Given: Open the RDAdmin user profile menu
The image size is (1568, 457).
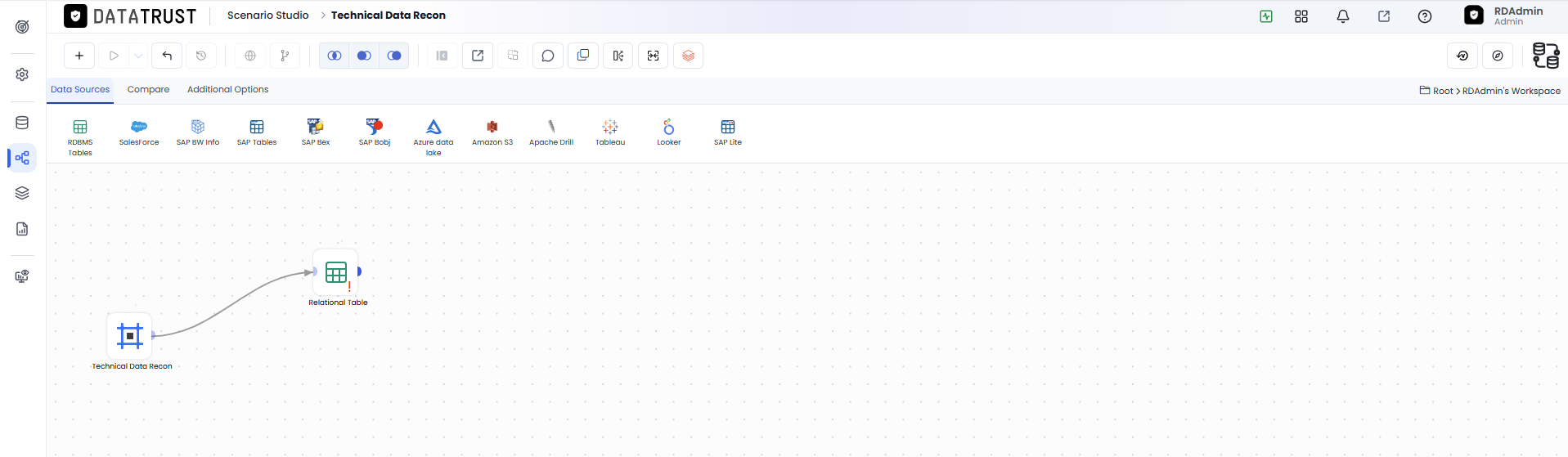Looking at the screenshot, I should click(1504, 16).
